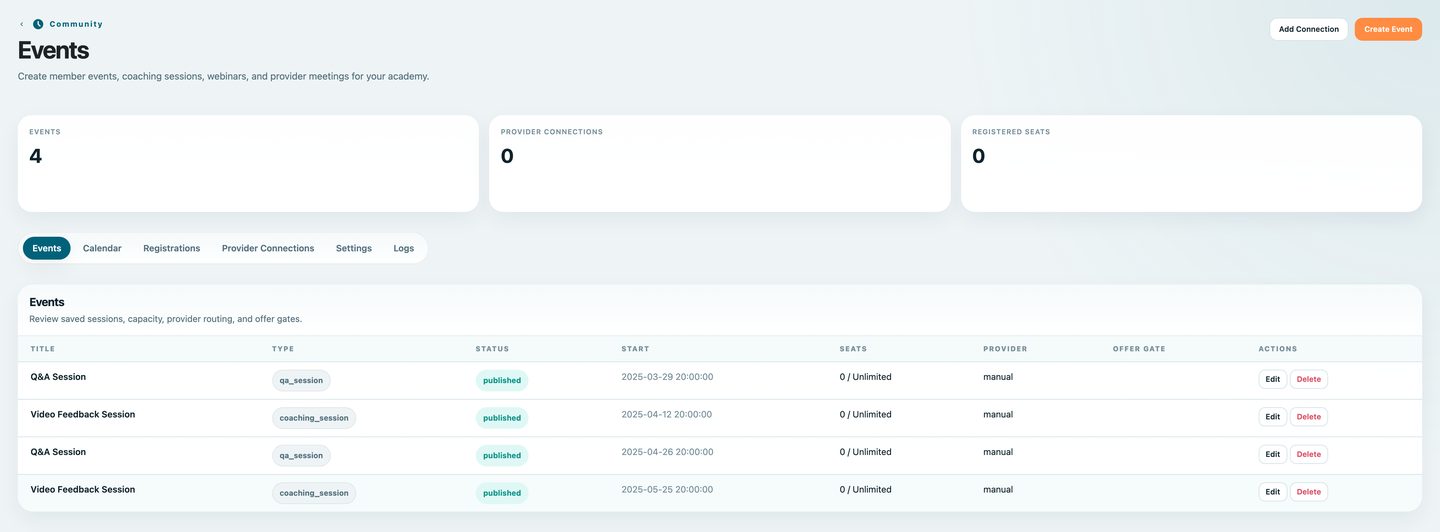Open the Provider Connections tab
The width and height of the screenshot is (1440, 532).
point(268,248)
